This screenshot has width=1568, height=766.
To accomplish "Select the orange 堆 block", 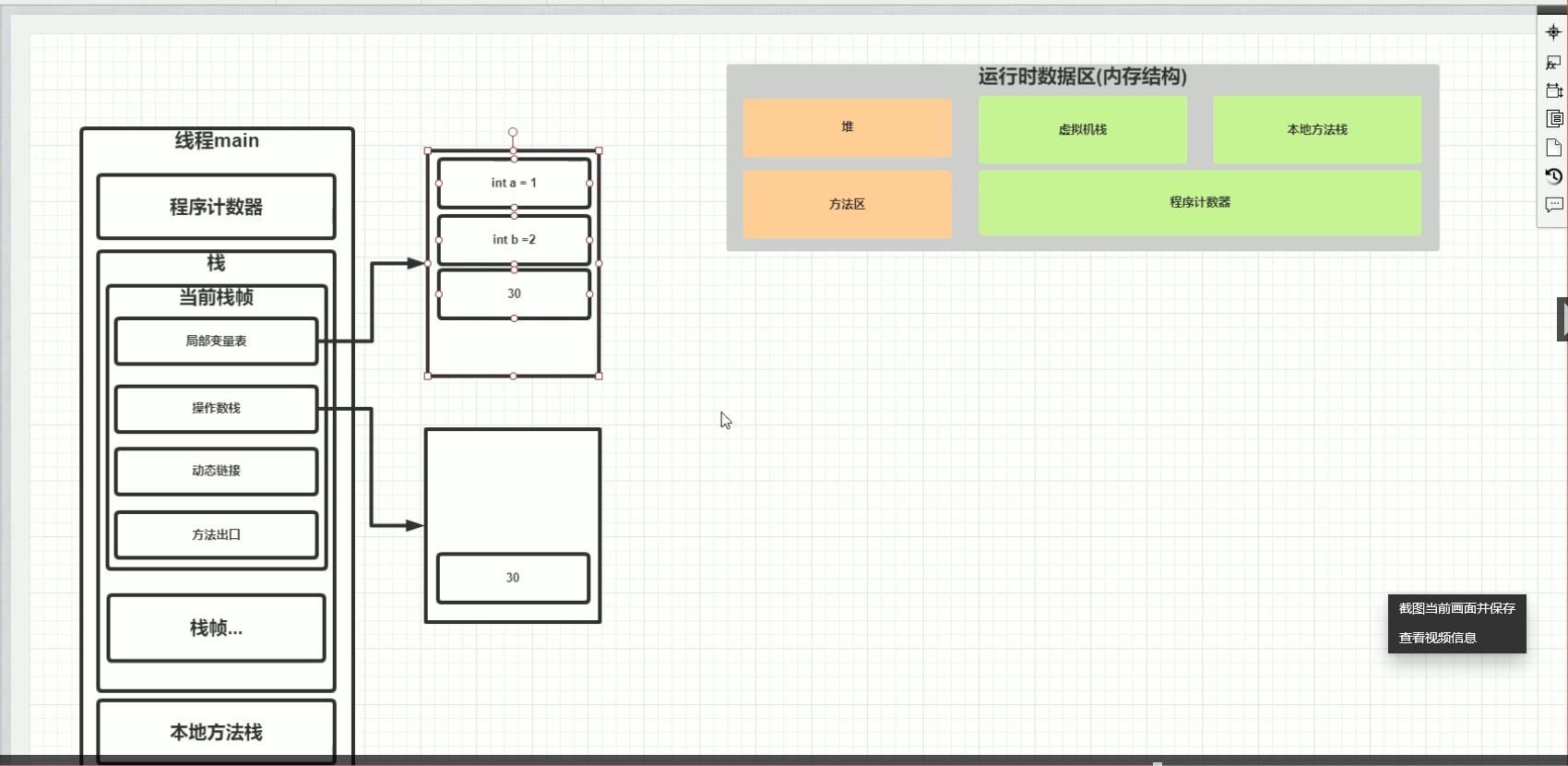I will [848, 127].
